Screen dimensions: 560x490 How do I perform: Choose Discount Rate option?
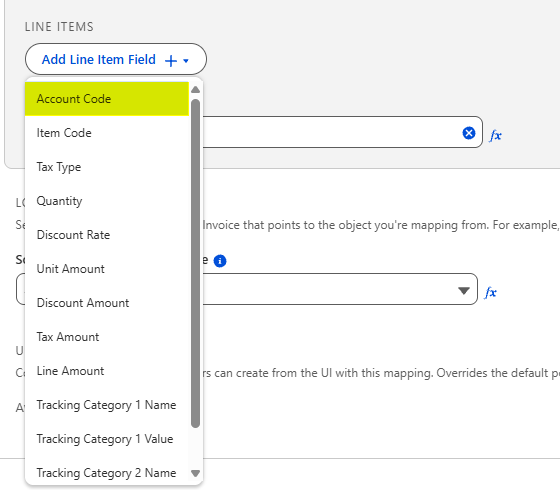[107, 235]
